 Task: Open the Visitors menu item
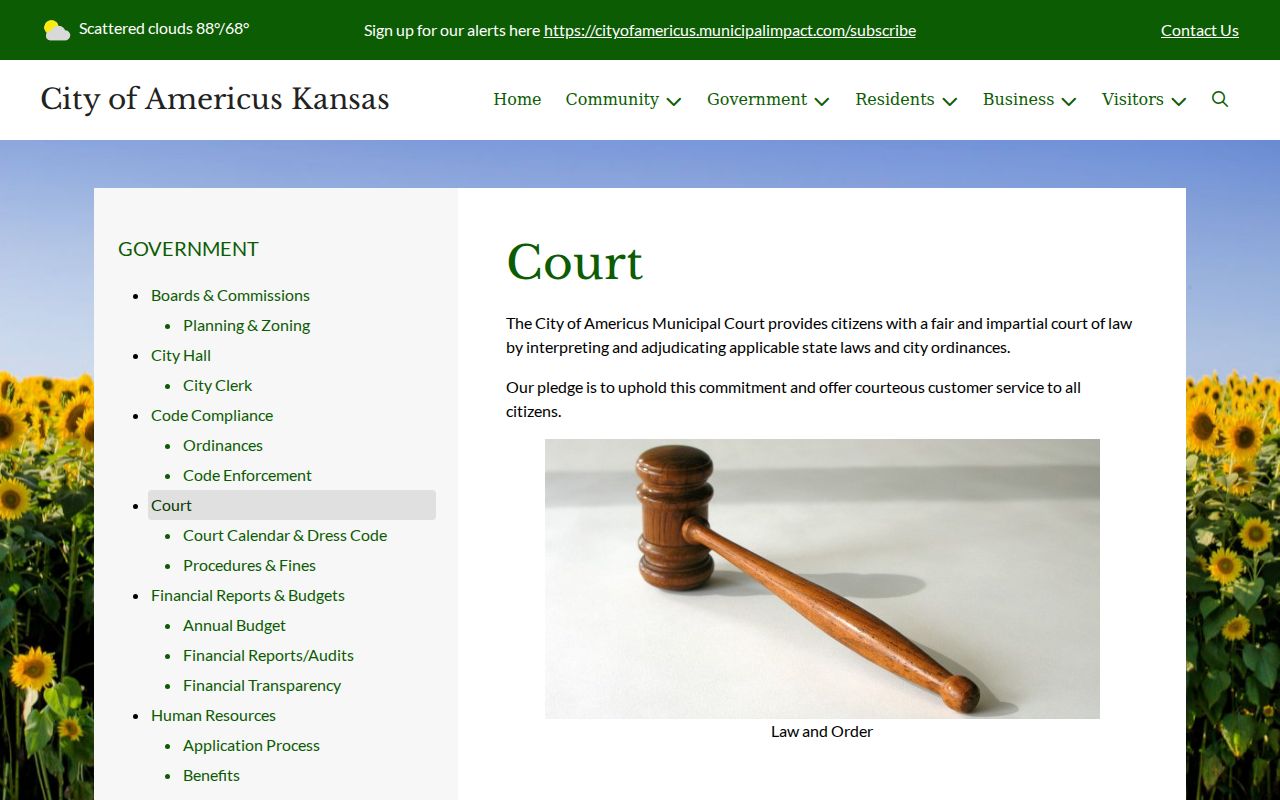click(1132, 99)
